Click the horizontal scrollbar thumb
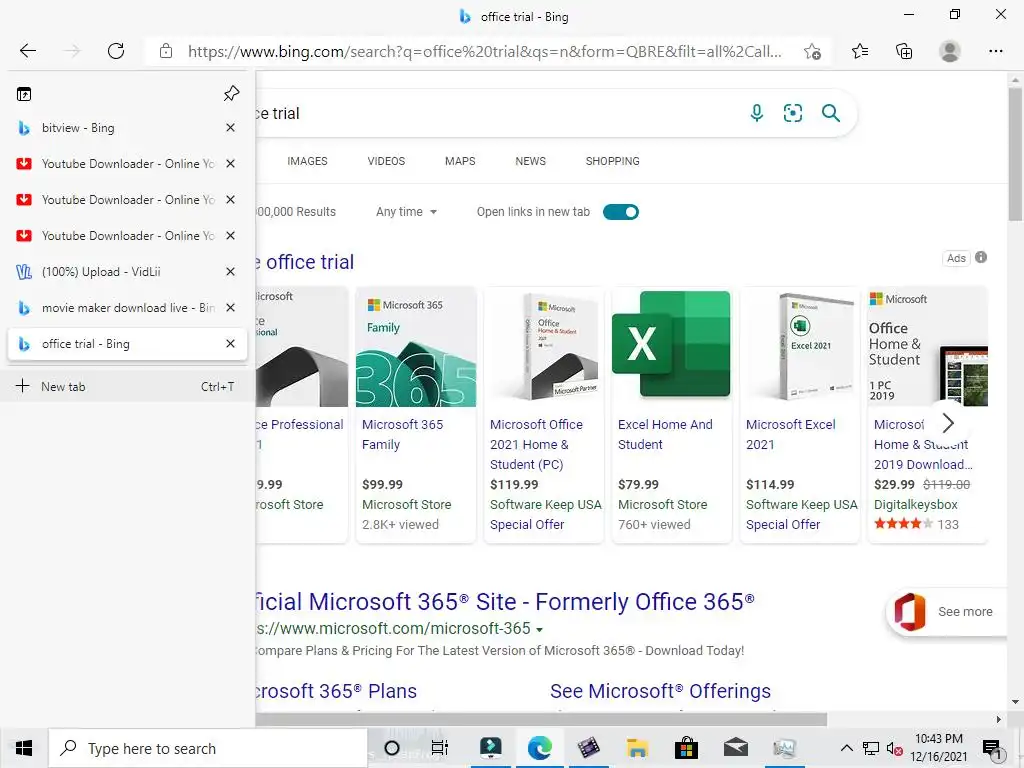This screenshot has width=1024, height=768. (x=541, y=719)
